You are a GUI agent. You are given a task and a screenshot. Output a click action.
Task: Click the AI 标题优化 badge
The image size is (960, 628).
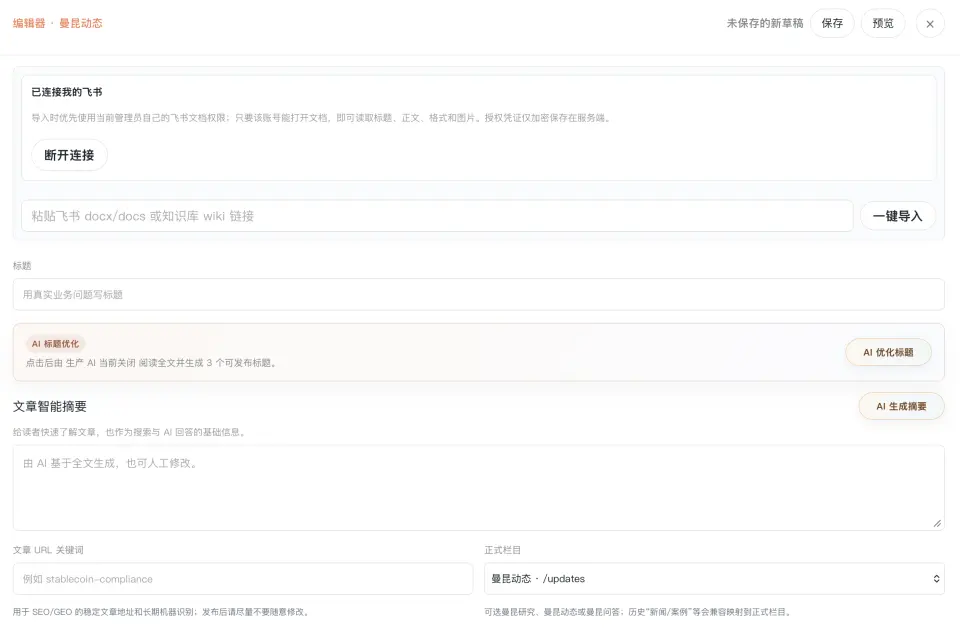tap(55, 344)
